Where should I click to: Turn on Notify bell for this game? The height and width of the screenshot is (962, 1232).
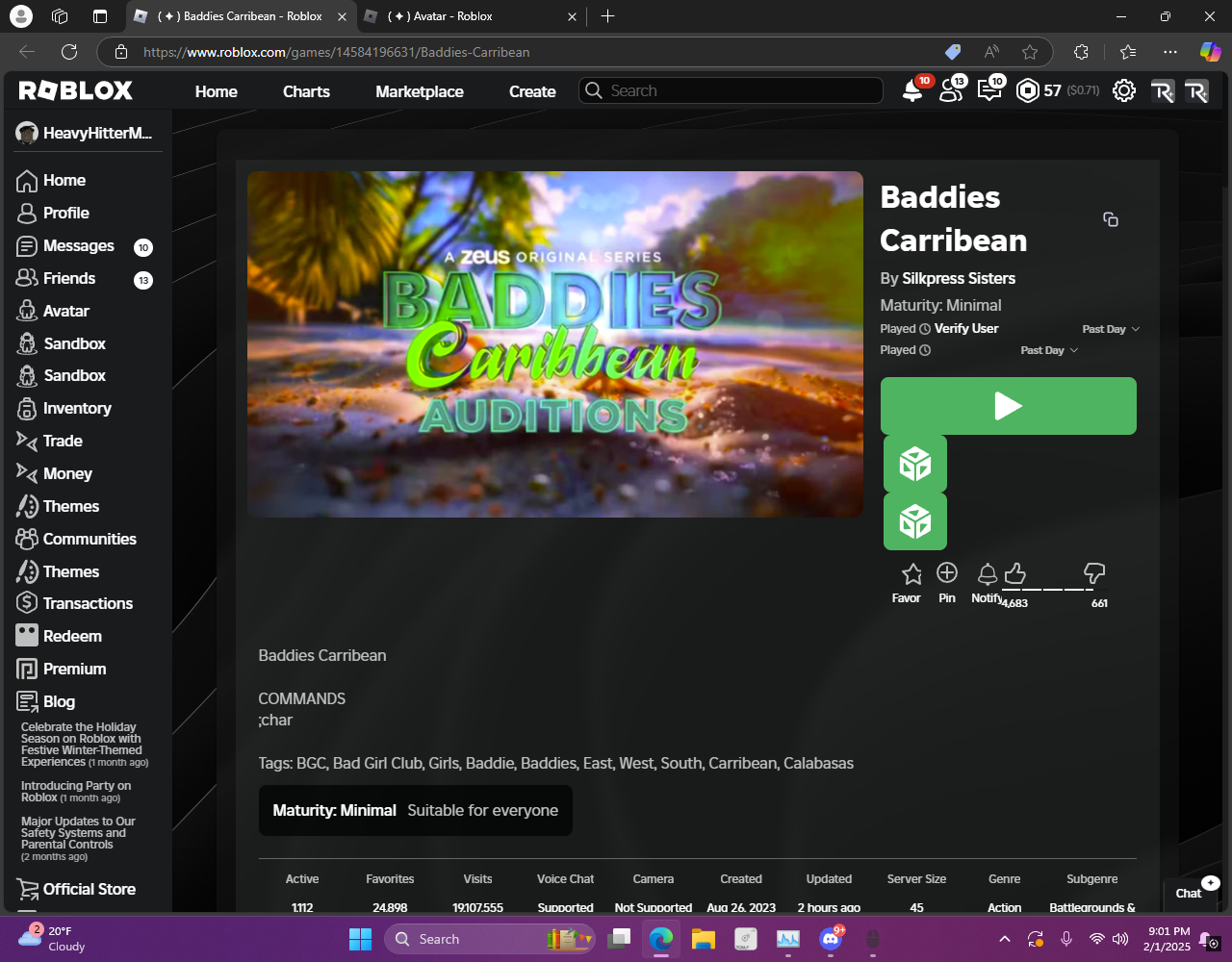[988, 574]
